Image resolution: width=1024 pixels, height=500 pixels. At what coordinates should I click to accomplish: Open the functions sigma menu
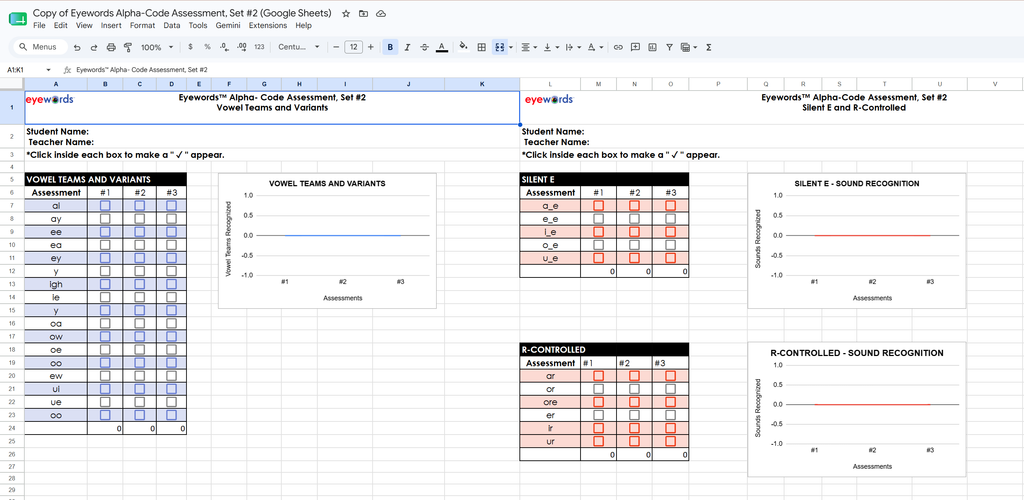pyautogui.click(x=709, y=47)
